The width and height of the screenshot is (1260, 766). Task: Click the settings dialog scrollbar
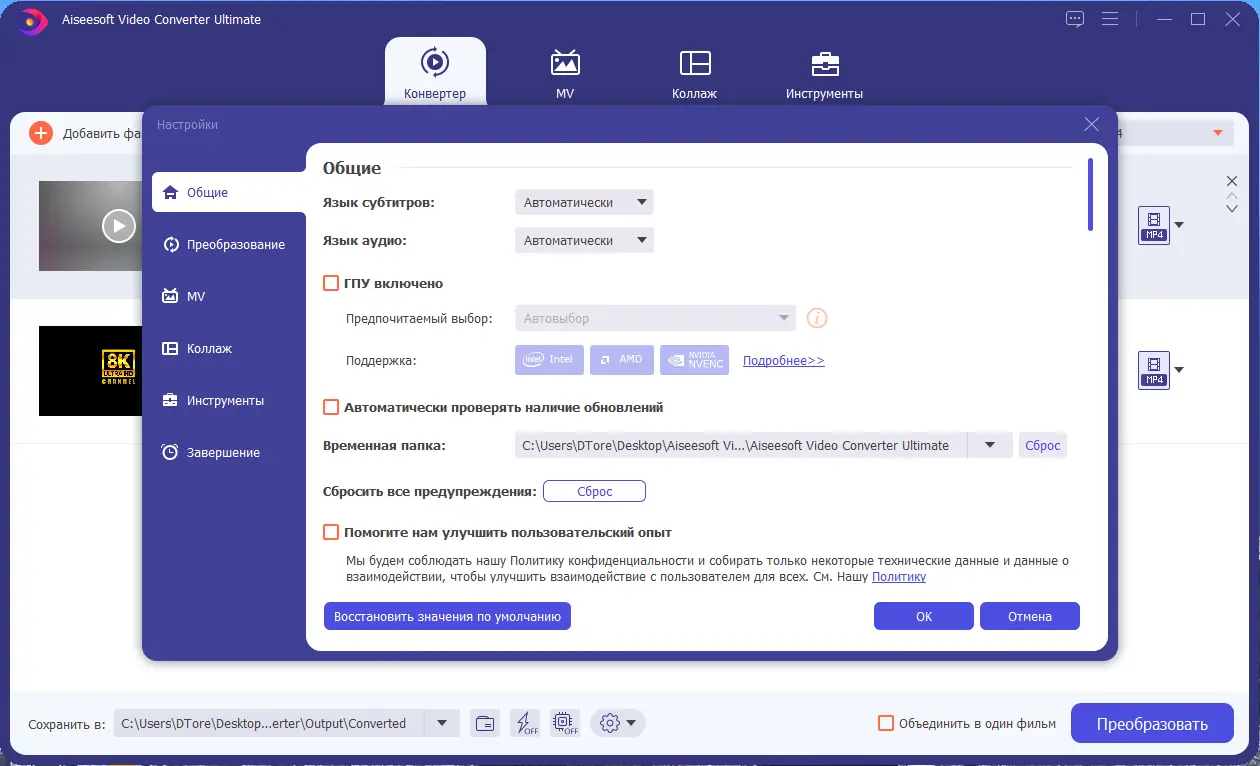(1091, 194)
